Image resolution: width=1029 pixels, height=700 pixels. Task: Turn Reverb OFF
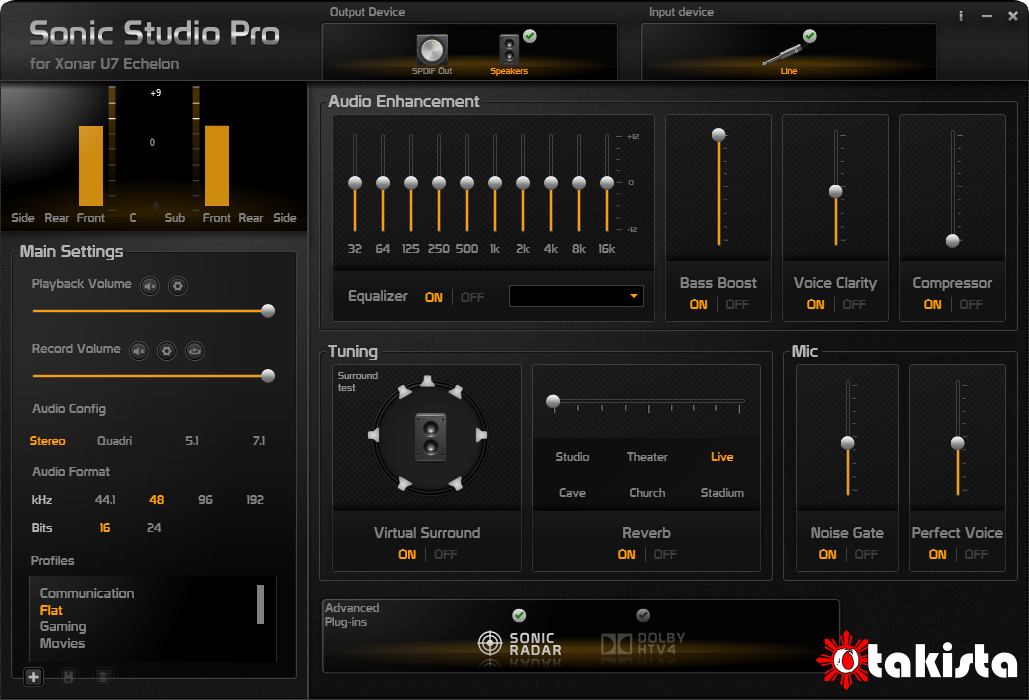pyautogui.click(x=665, y=554)
